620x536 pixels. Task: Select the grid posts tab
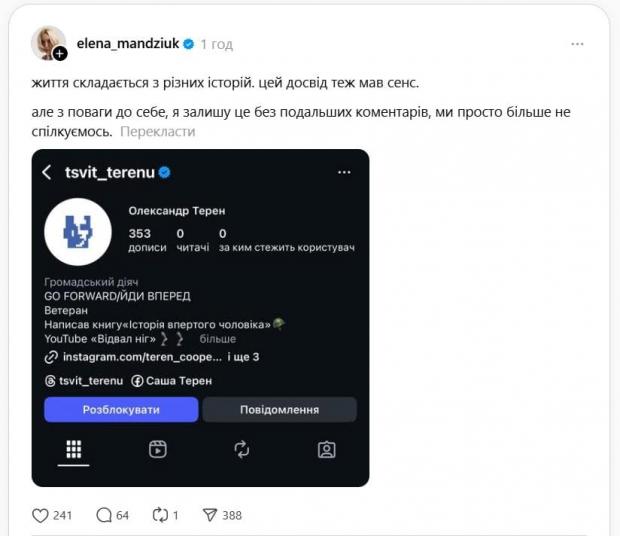74,449
